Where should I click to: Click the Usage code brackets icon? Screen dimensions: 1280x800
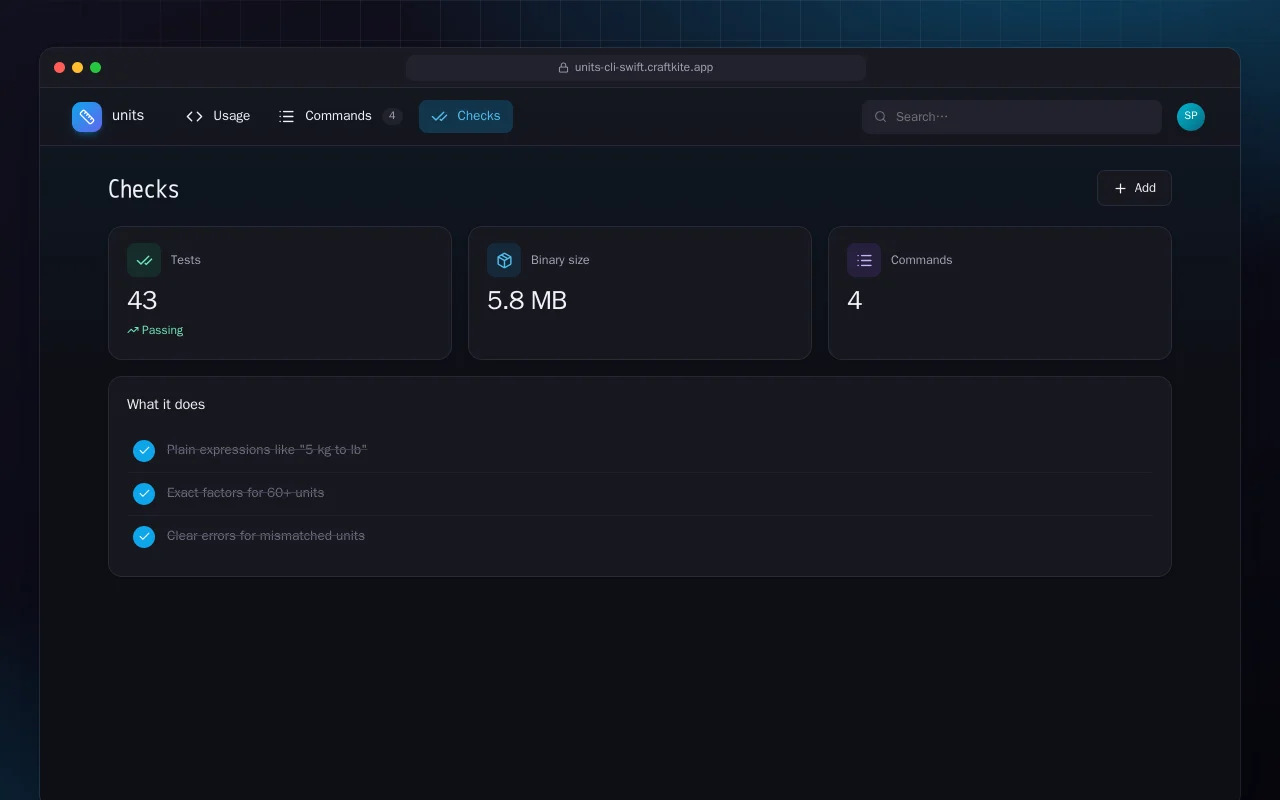pos(194,116)
